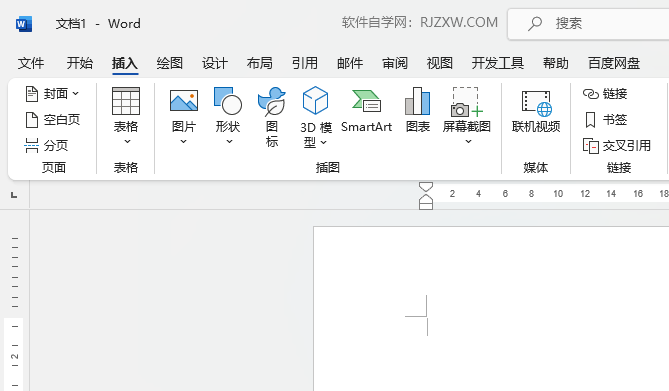Take a screenshot with 屏幕截图 icon

point(466,102)
